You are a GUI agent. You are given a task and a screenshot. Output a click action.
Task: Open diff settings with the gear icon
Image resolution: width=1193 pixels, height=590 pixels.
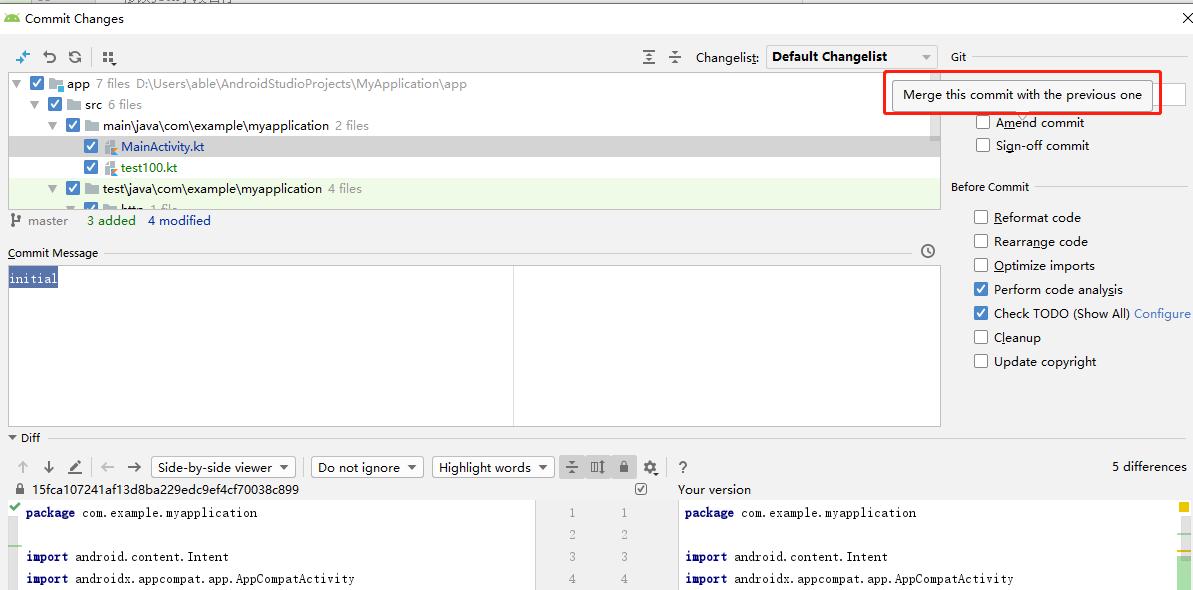point(651,467)
